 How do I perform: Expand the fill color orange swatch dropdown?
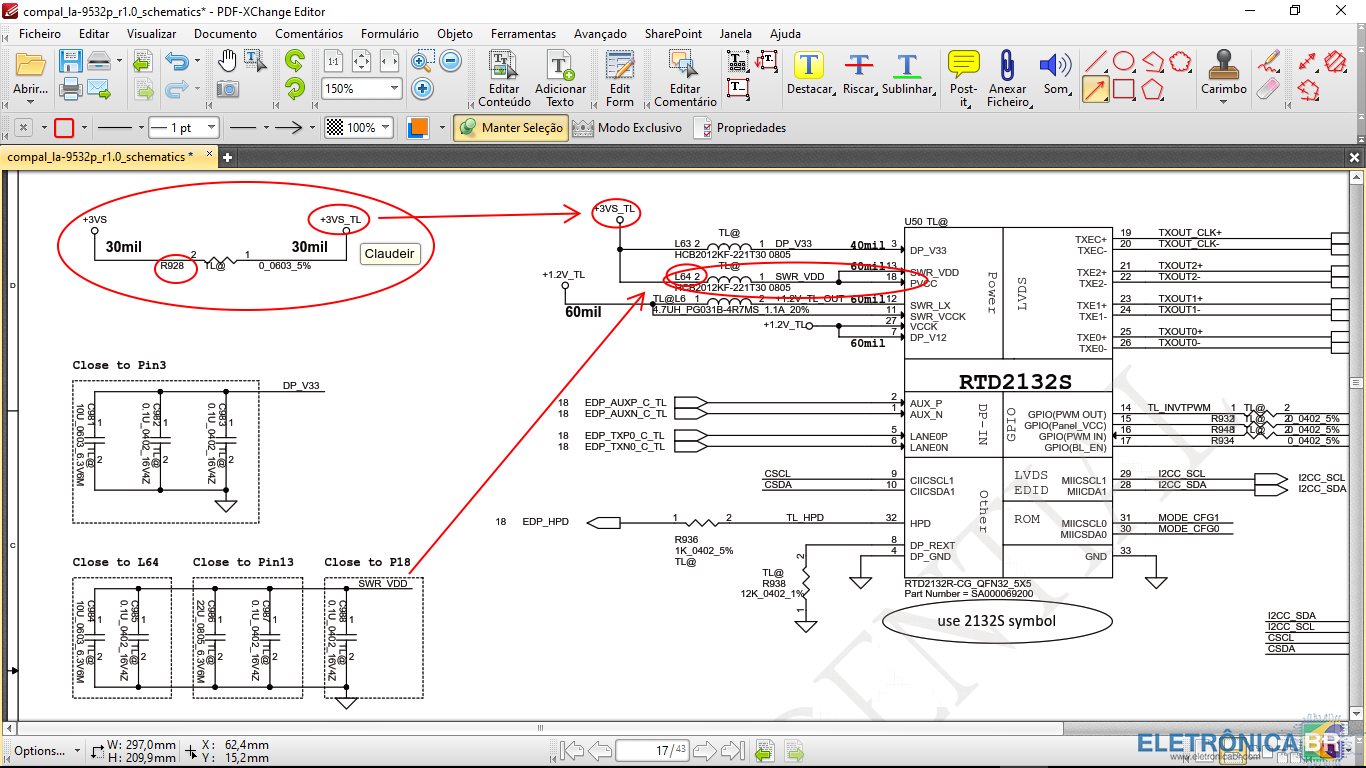[x=440, y=128]
